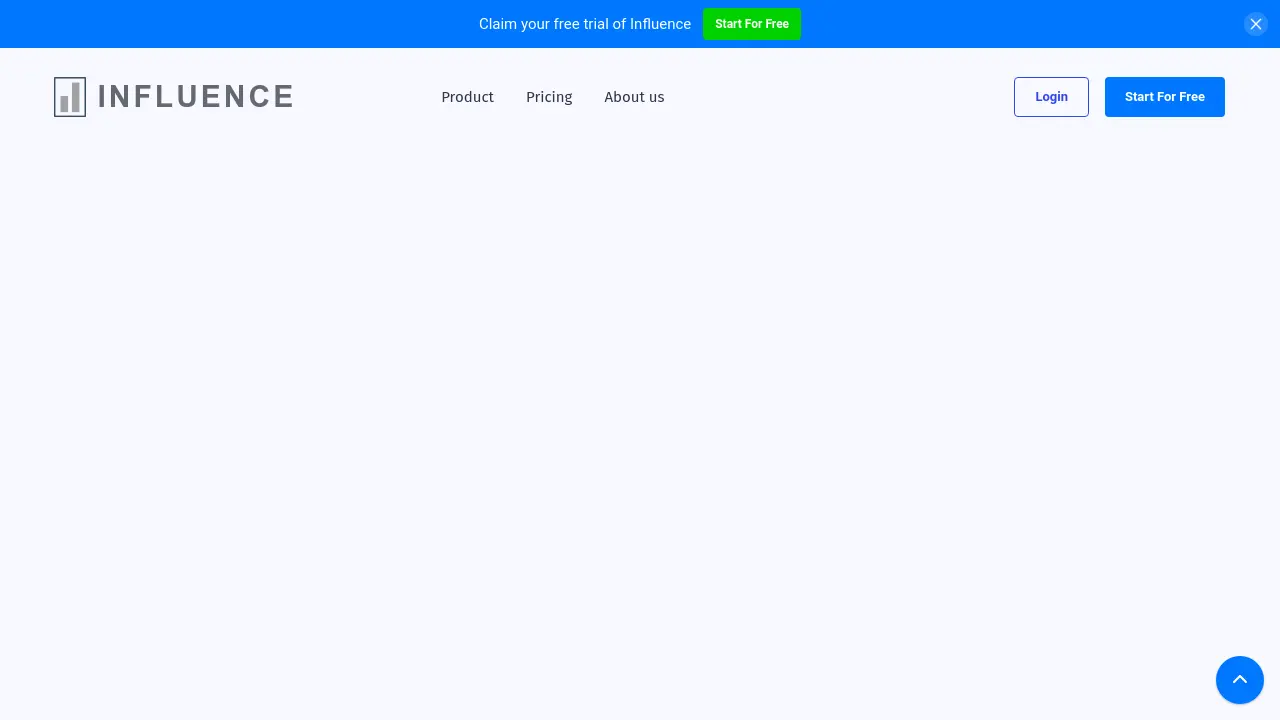This screenshot has height=720, width=1280.
Task: Start the free trial from the top banner
Action: 751,24
